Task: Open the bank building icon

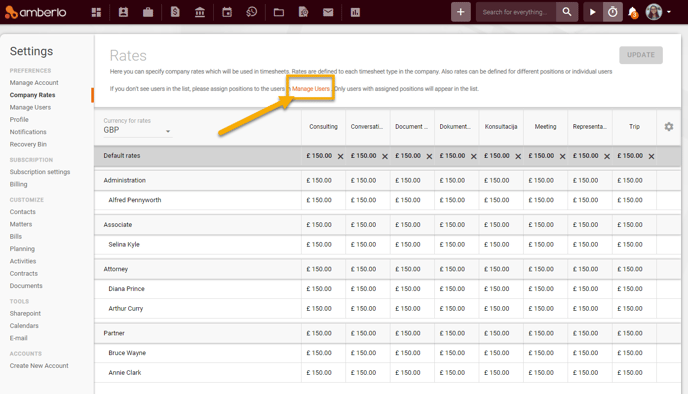Action: coord(200,12)
